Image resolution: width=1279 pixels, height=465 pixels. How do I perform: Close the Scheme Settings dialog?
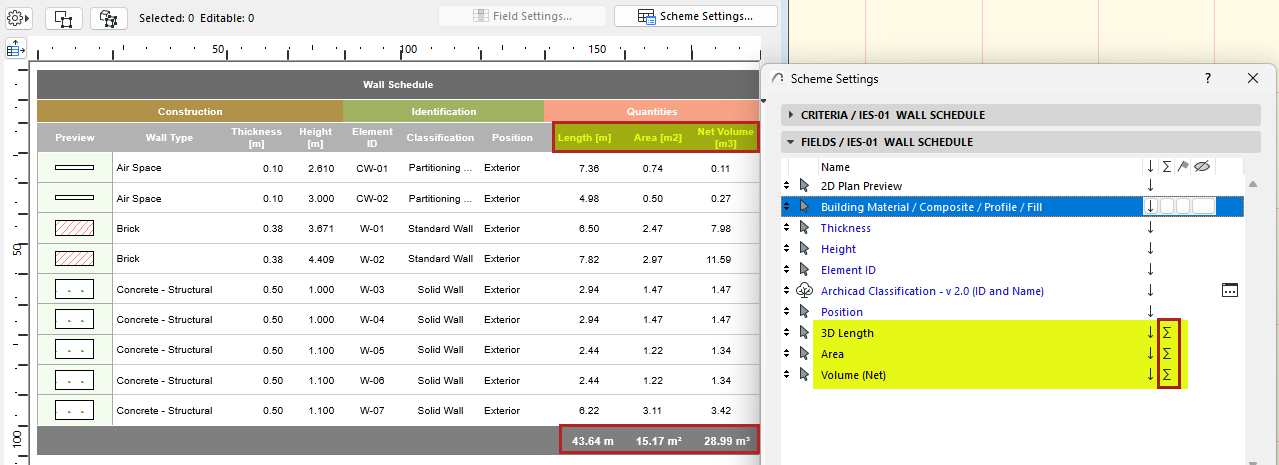click(x=1252, y=78)
